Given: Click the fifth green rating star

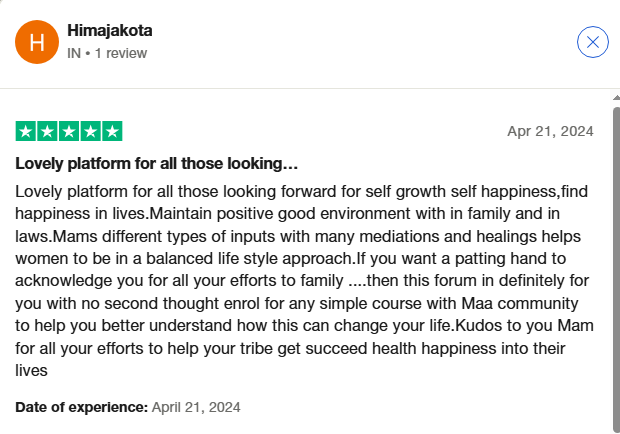Looking at the screenshot, I should click(112, 131).
